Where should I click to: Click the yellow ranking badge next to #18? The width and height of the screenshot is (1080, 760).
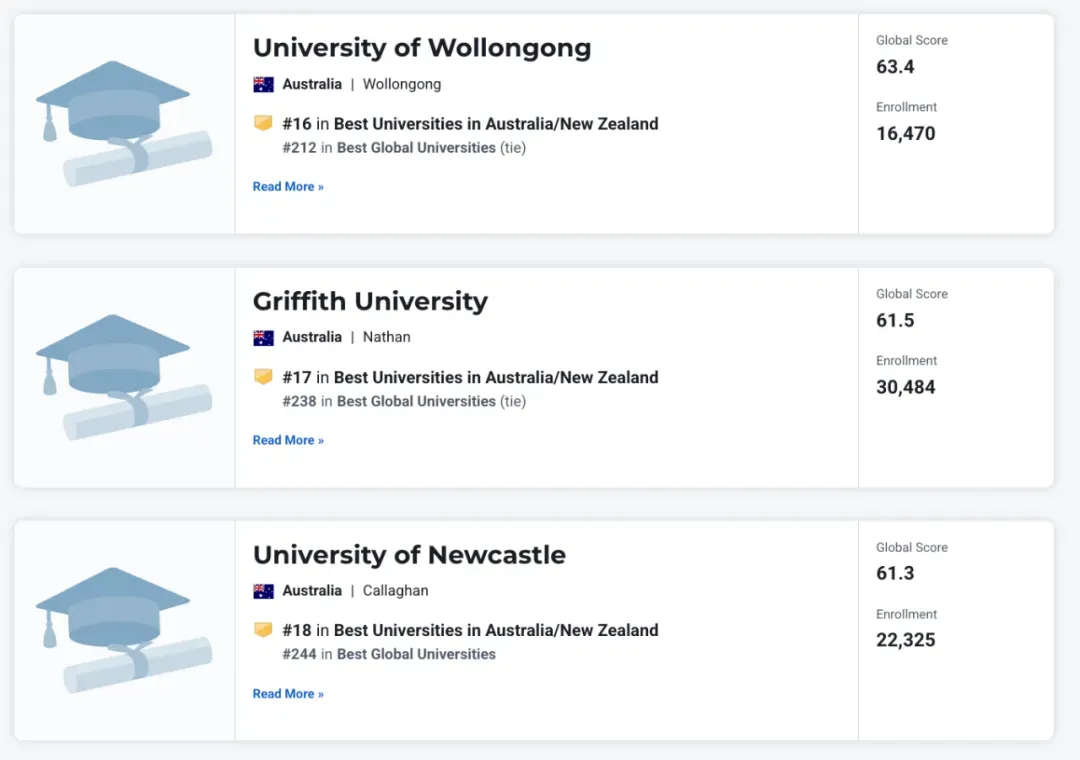263,630
